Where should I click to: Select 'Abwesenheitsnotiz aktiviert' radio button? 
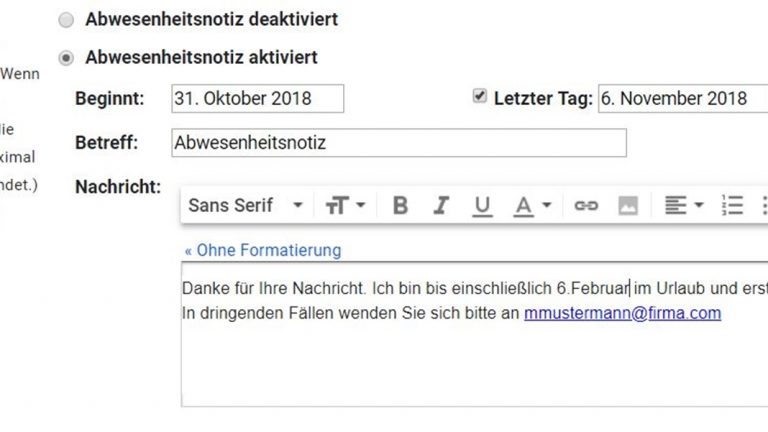(66, 58)
